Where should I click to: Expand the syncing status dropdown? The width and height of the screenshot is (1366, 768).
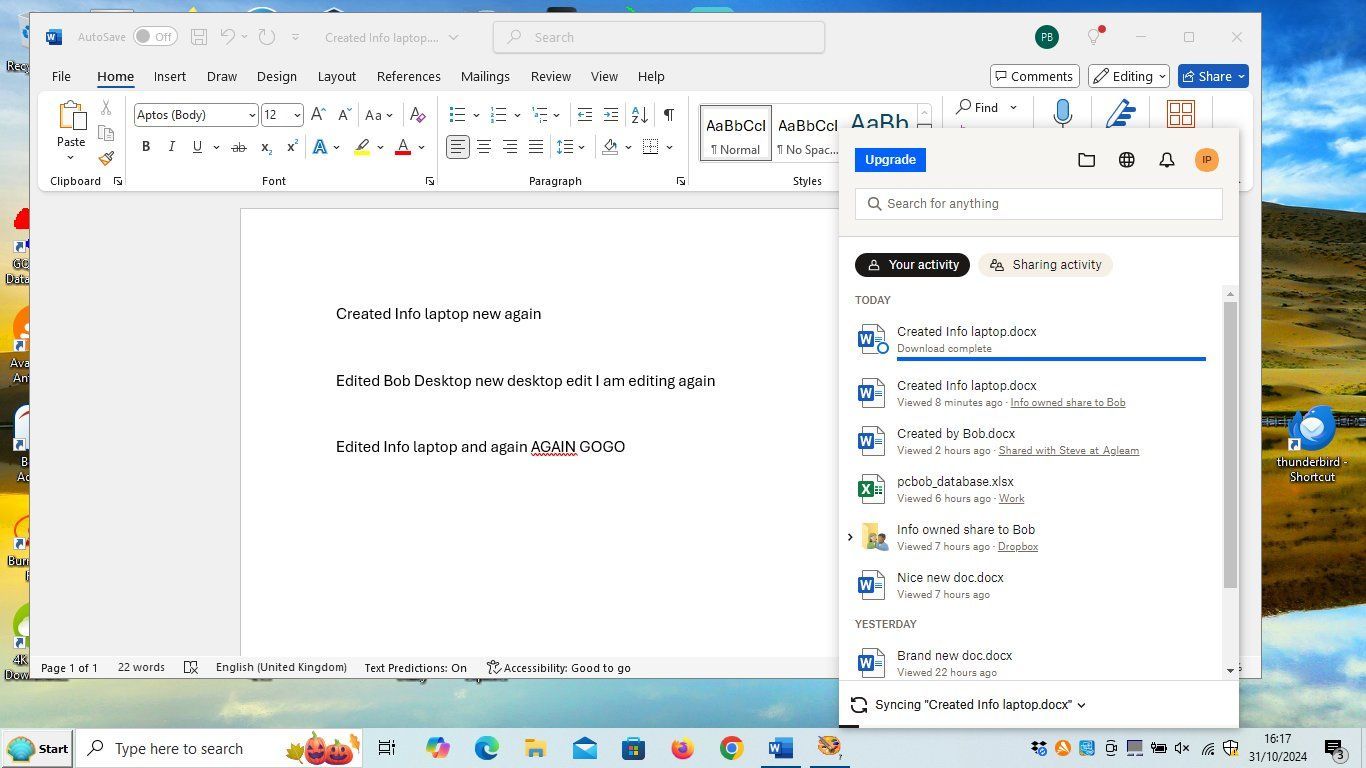tap(1081, 705)
